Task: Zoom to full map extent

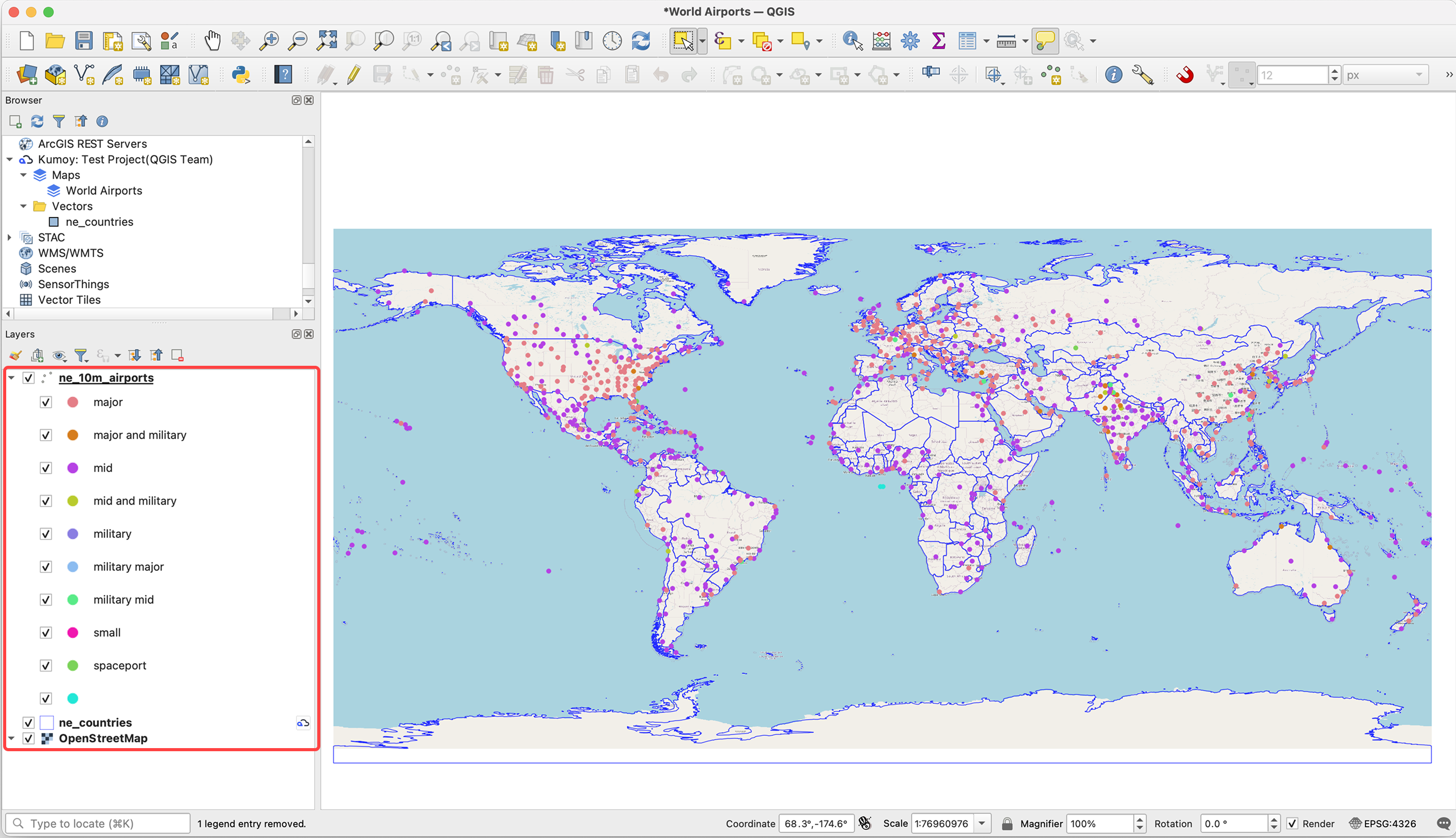Action: point(327,40)
